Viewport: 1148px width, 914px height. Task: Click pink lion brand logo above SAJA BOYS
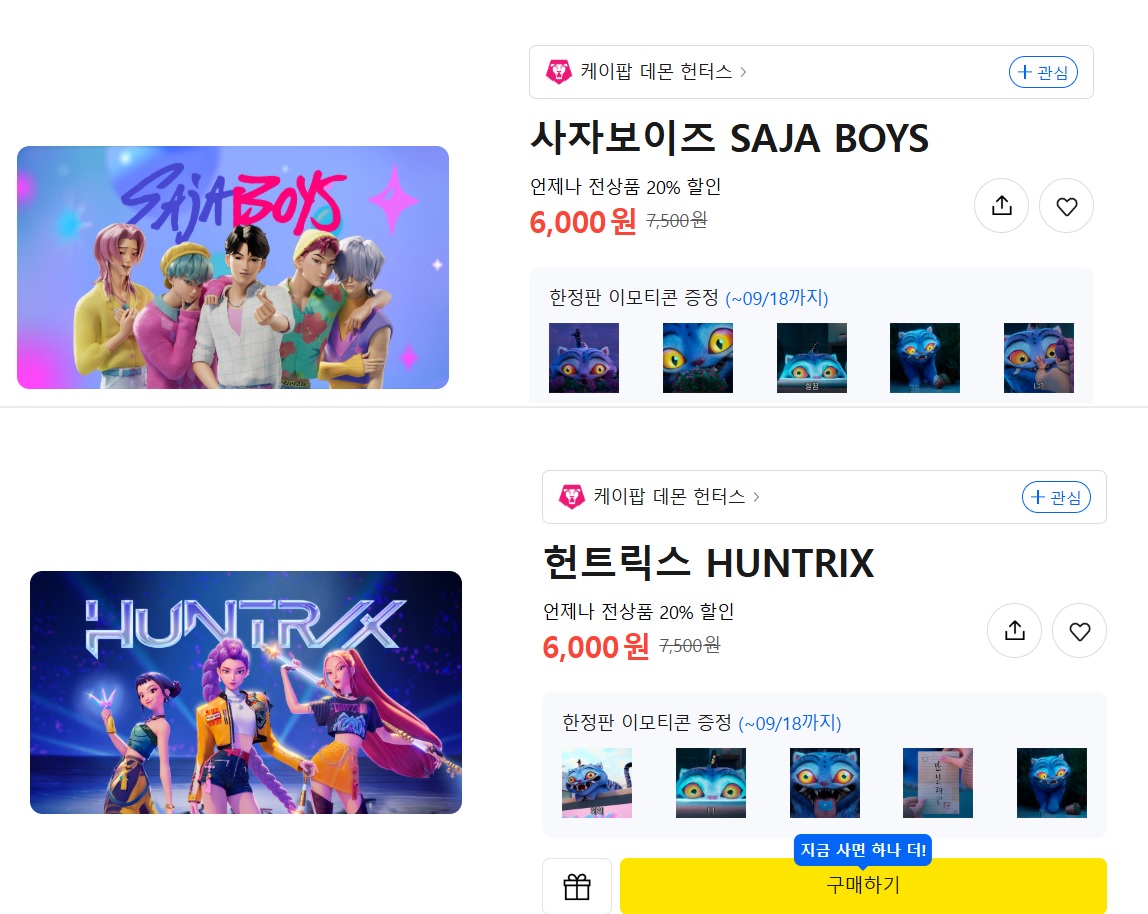pyautogui.click(x=559, y=72)
